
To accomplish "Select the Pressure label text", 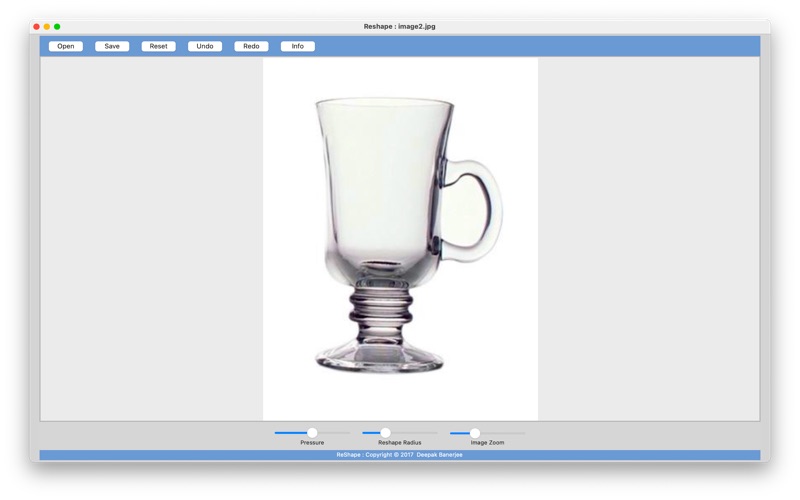I will 312,443.
